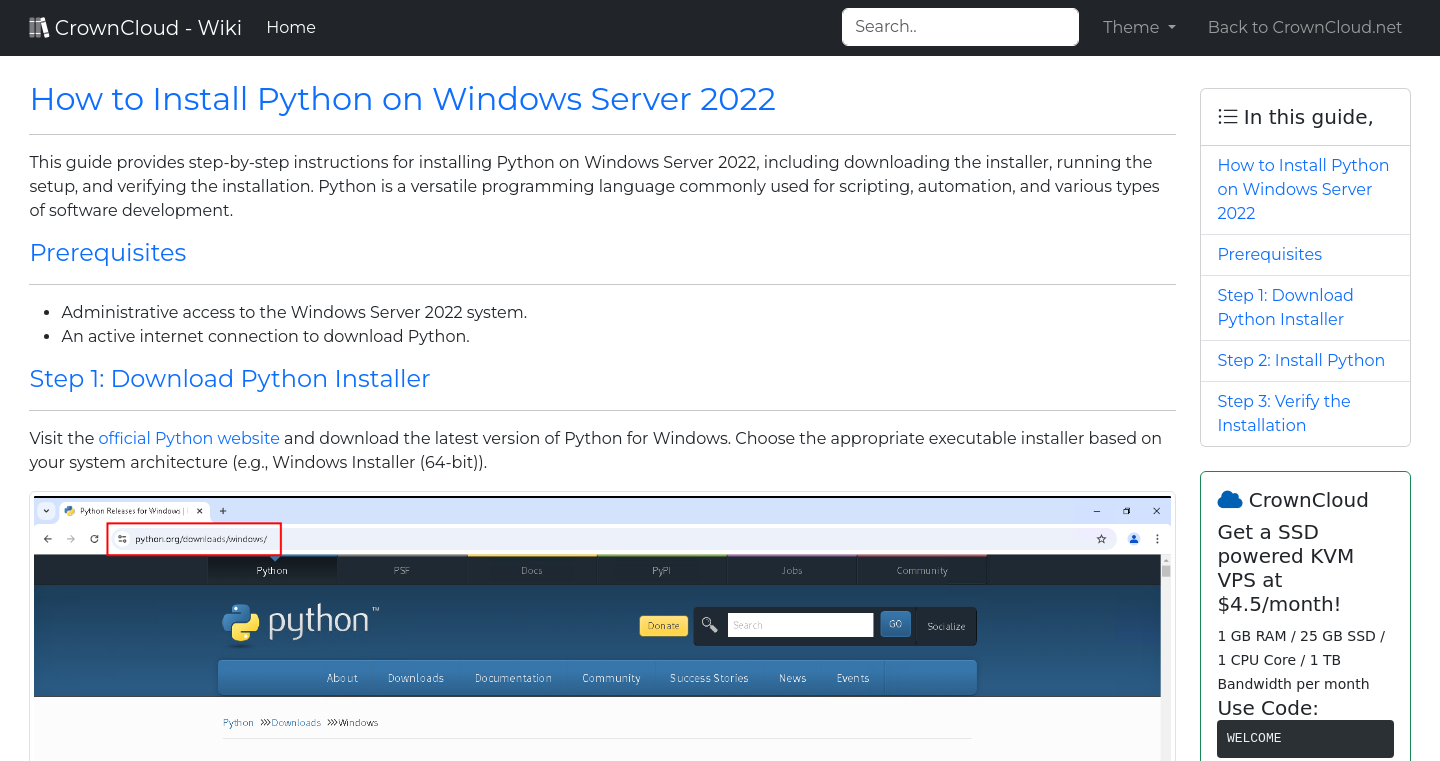Click the list icon beside 'In this guide'
1440x761 pixels.
click(x=1227, y=116)
